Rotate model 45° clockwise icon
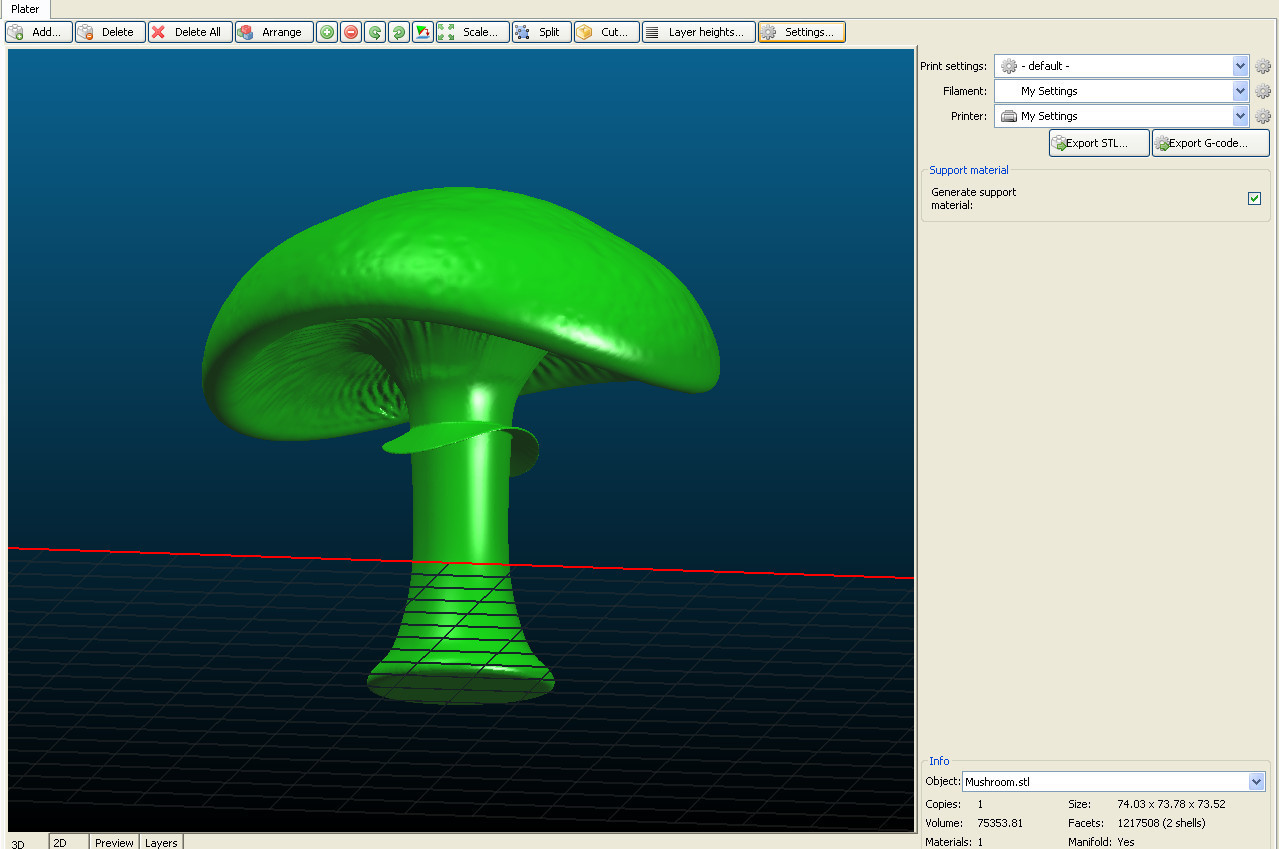Viewport: 1279px width, 849px height. 399,32
